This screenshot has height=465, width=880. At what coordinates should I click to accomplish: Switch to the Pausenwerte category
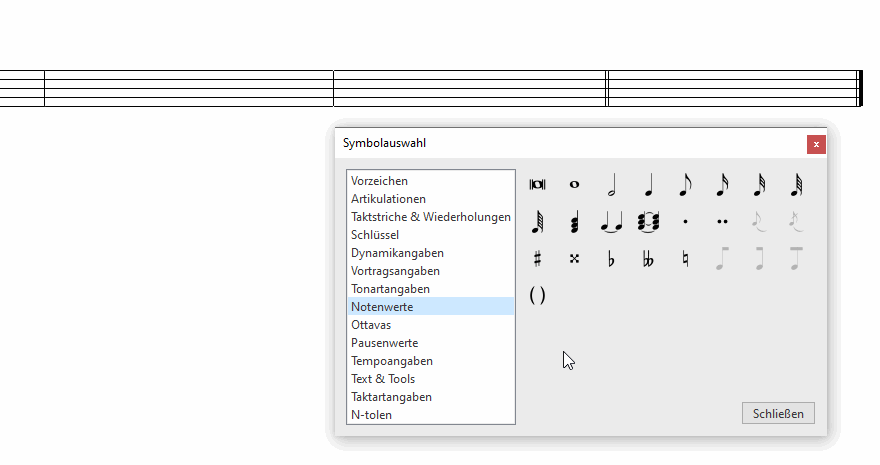pos(384,343)
